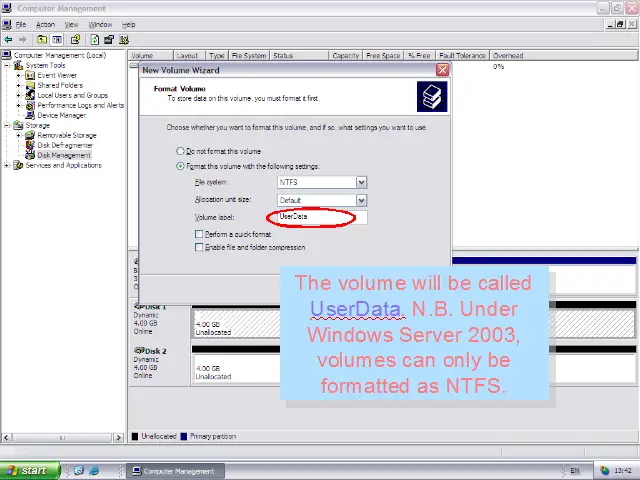Collapse the System Tools tree node
This screenshot has width=640, height=480.
[7, 65]
